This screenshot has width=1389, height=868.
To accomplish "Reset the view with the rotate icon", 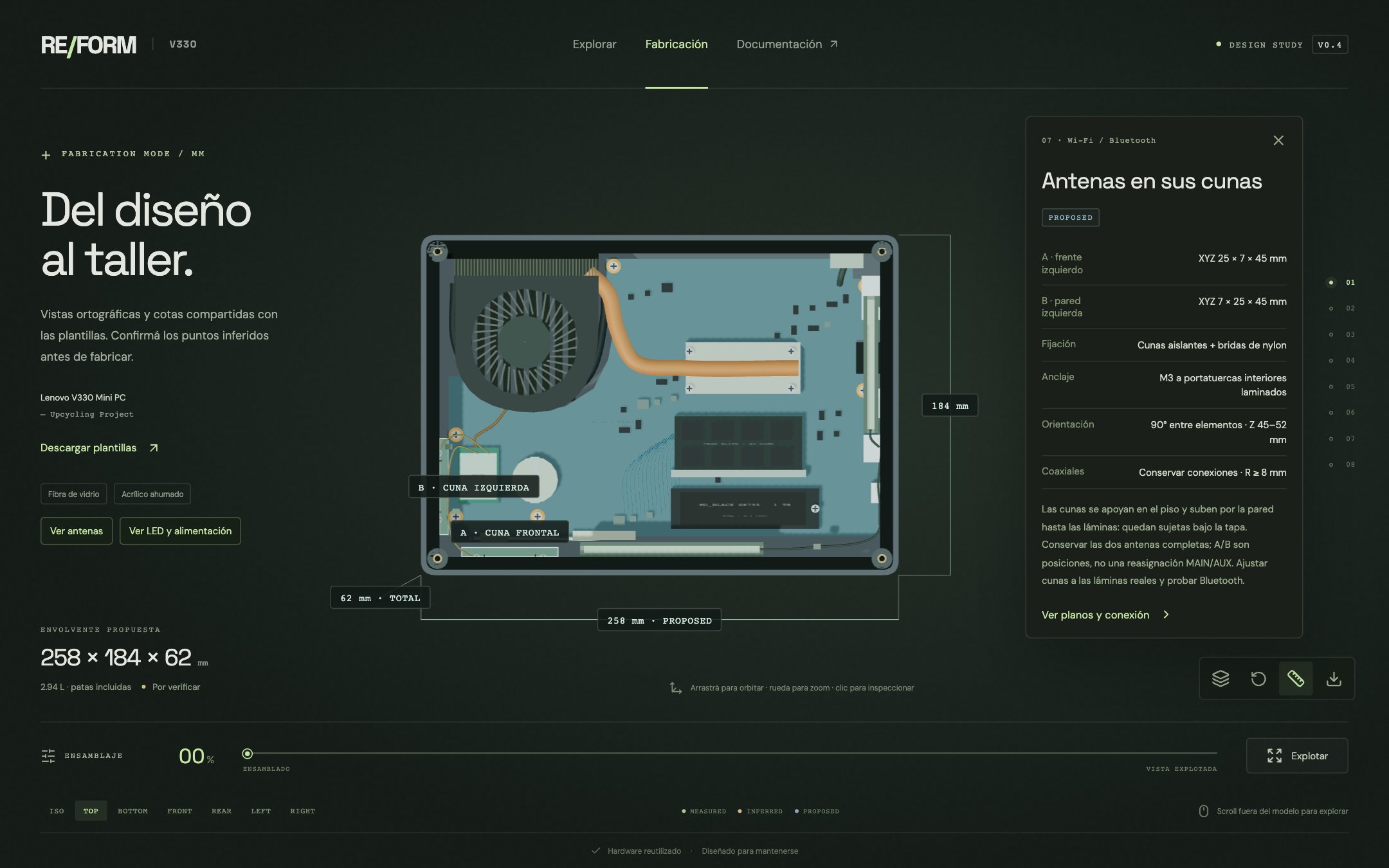I will [1258, 678].
